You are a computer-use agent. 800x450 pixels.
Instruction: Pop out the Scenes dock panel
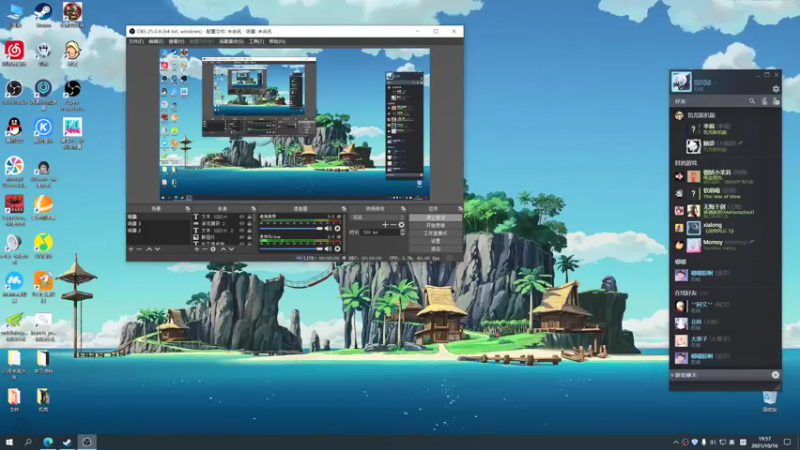[187, 209]
